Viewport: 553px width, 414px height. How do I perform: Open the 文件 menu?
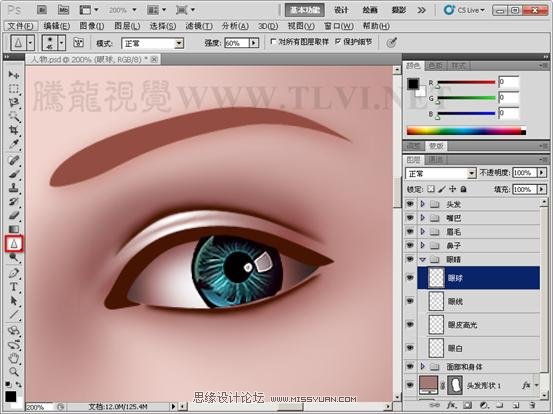click(x=20, y=26)
